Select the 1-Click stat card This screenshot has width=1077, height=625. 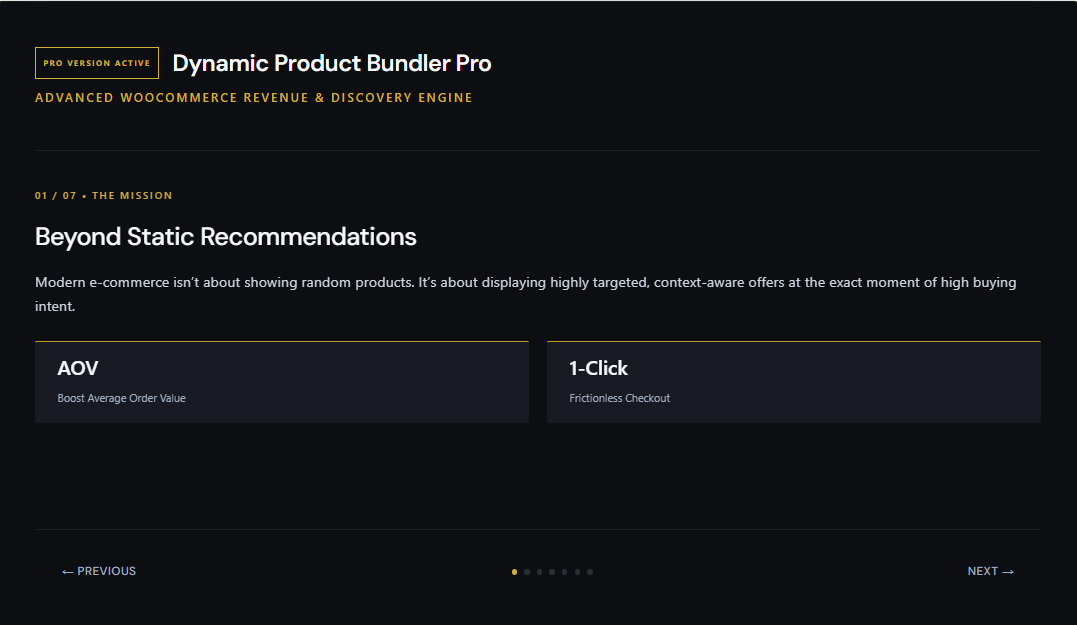pyautogui.click(x=793, y=382)
